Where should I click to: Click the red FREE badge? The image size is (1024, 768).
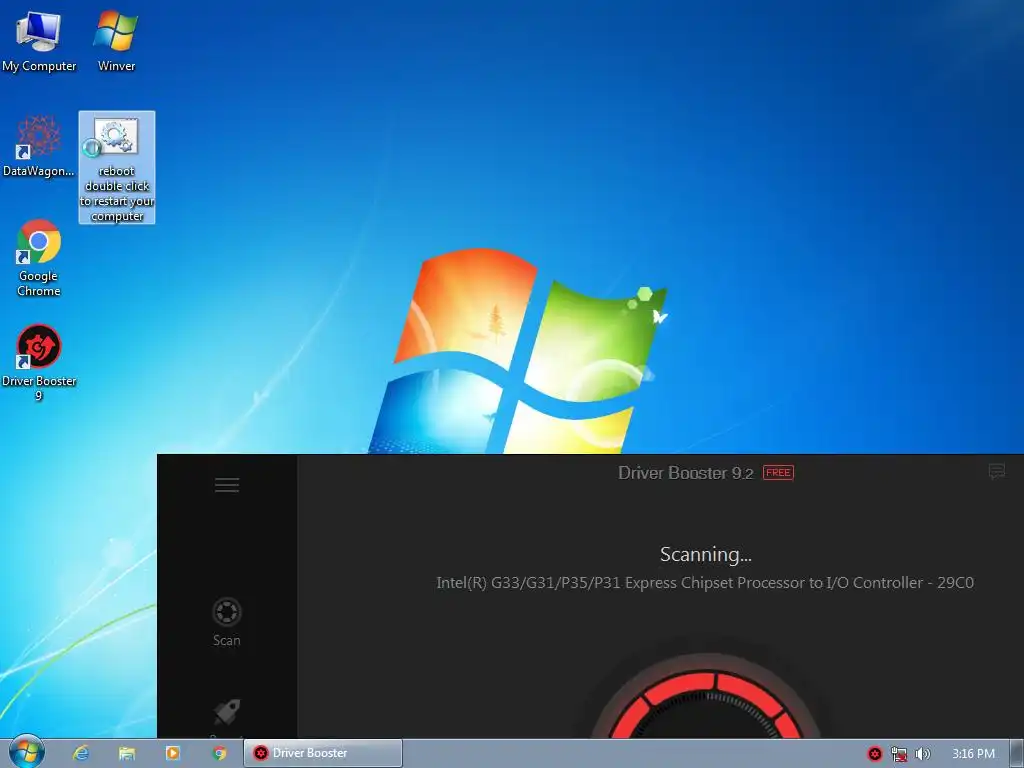778,472
